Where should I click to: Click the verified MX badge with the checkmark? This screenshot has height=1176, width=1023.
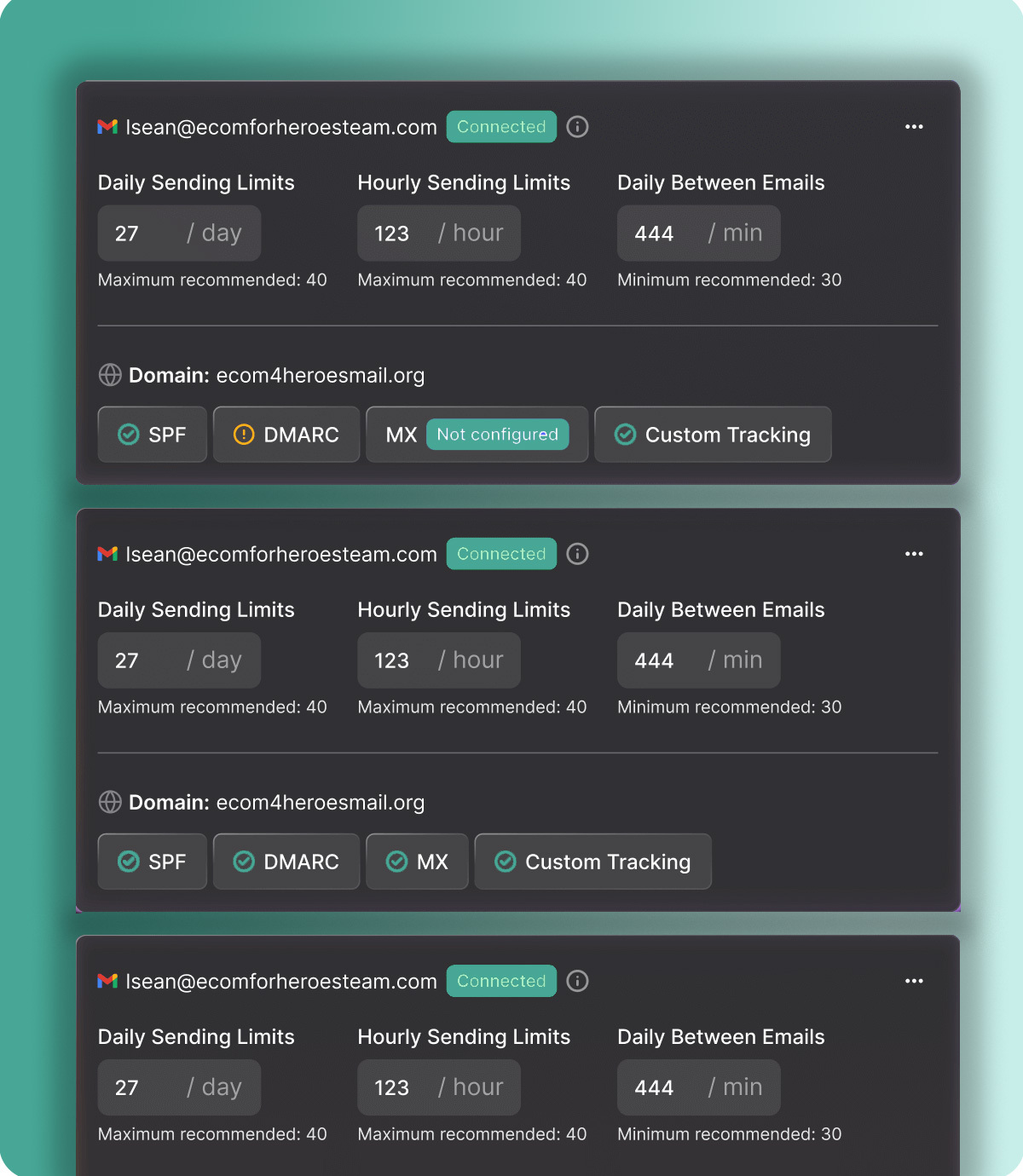point(418,862)
